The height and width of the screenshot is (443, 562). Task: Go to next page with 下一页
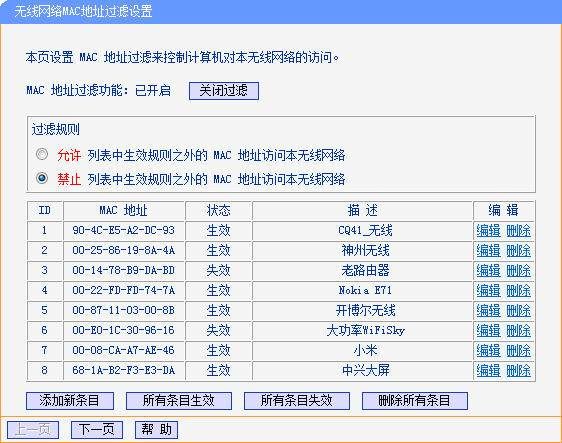(x=97, y=429)
